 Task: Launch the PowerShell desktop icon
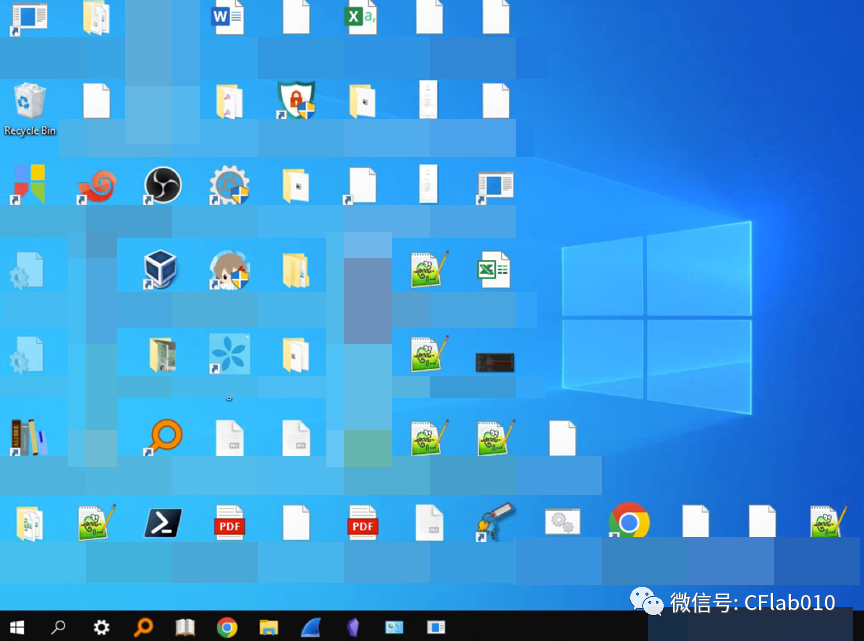[x=163, y=523]
